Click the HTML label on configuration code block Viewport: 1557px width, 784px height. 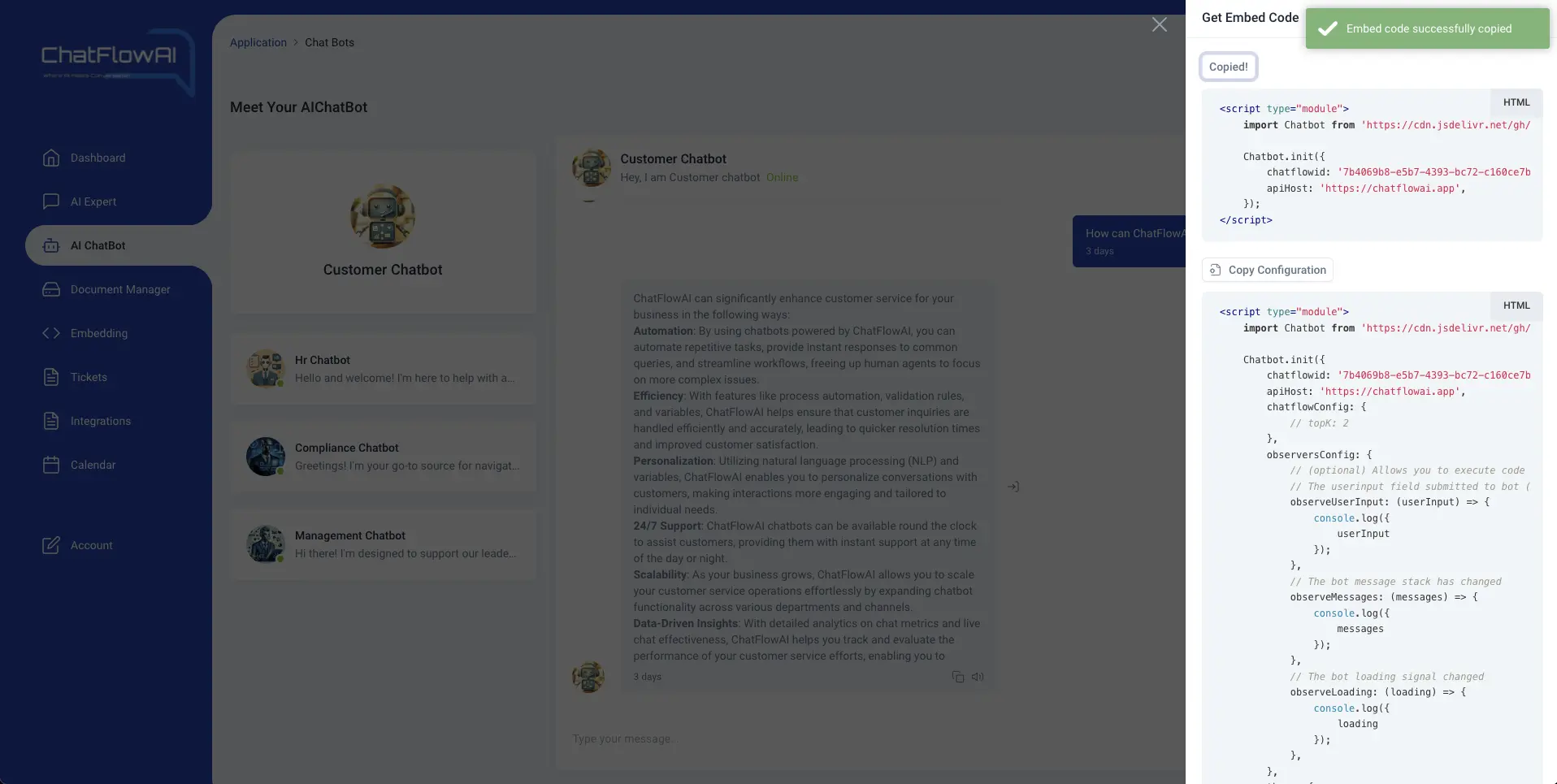[1516, 305]
